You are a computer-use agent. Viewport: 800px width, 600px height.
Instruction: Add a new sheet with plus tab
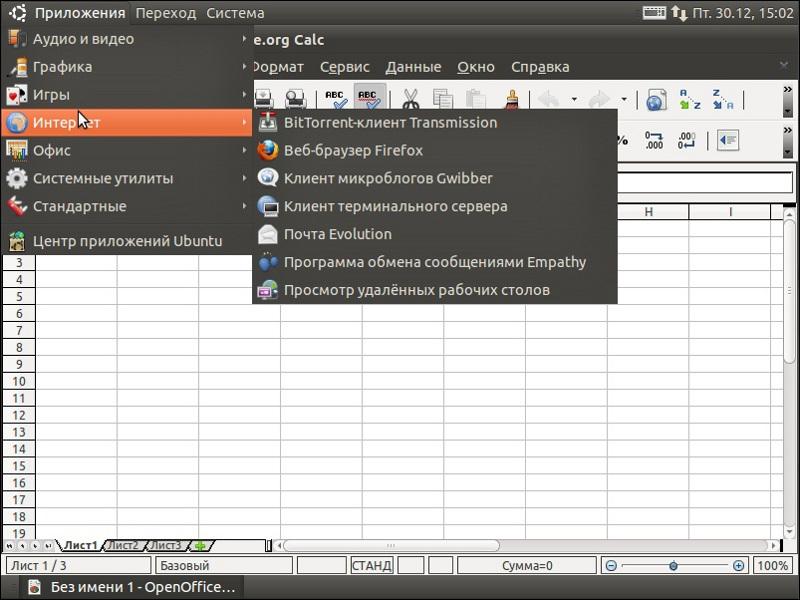(201, 545)
